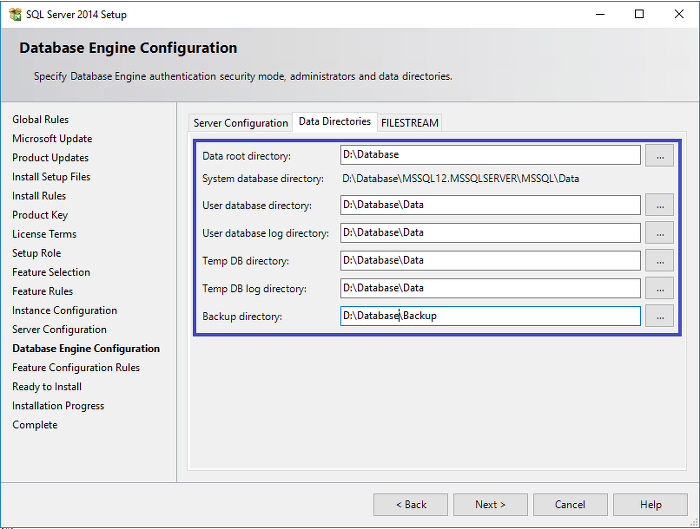Image resolution: width=700 pixels, height=529 pixels.
Task: Minimize the setup window
Action: click(600, 14)
